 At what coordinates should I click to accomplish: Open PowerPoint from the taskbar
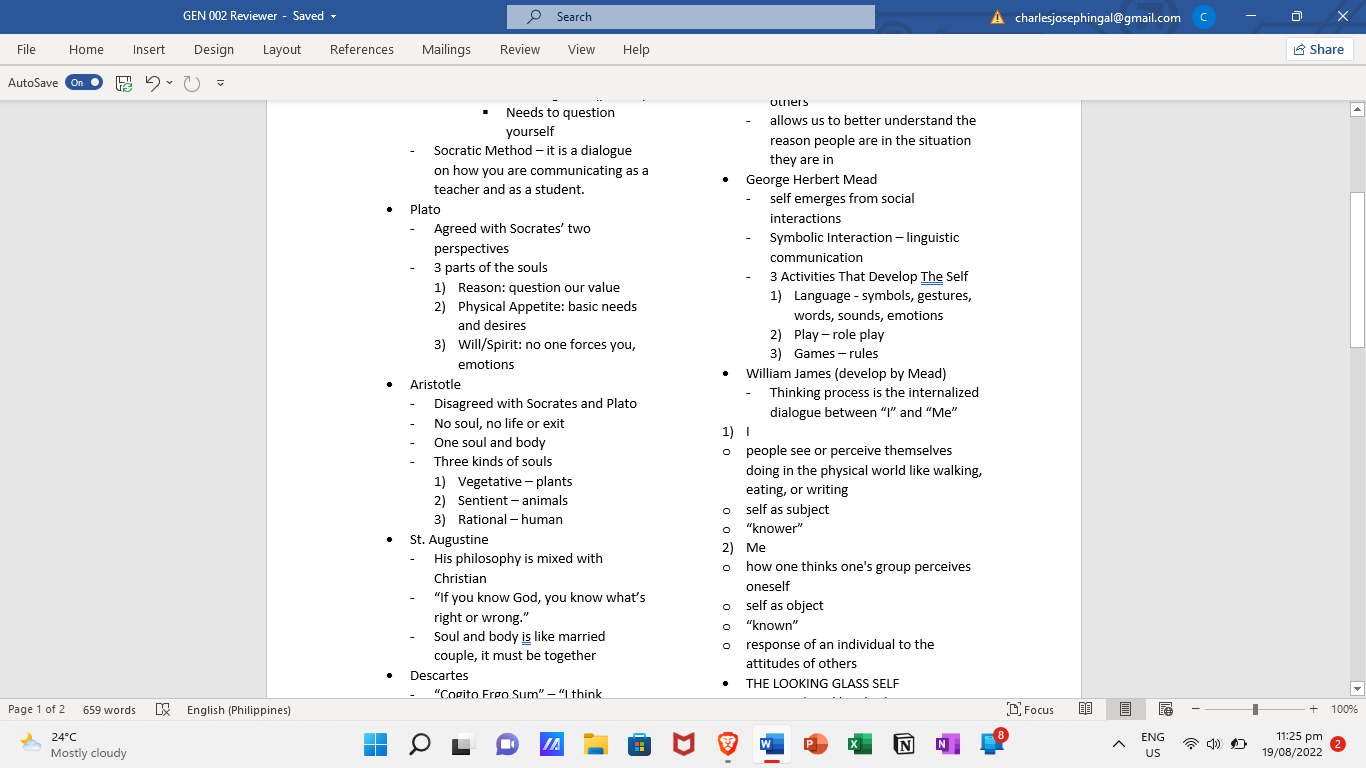[816, 744]
